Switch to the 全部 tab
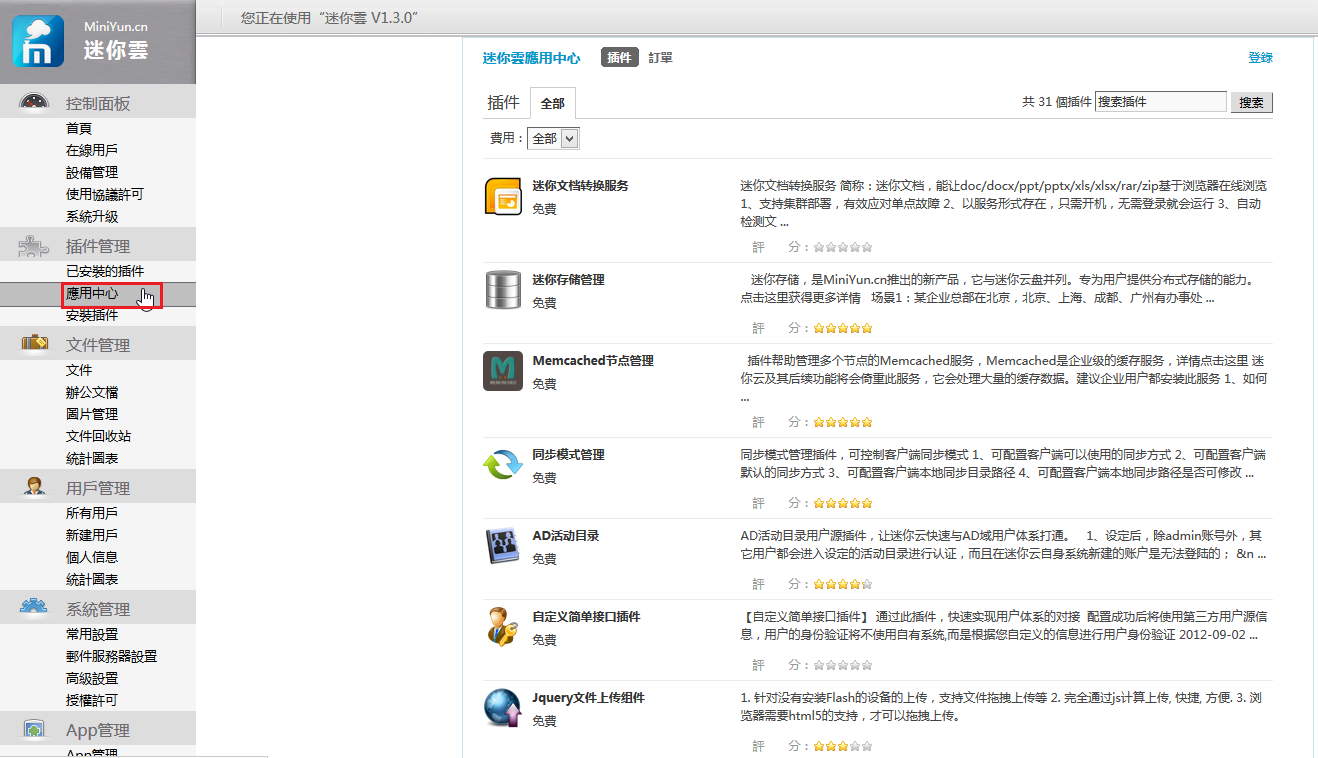1318x758 pixels. (x=553, y=104)
